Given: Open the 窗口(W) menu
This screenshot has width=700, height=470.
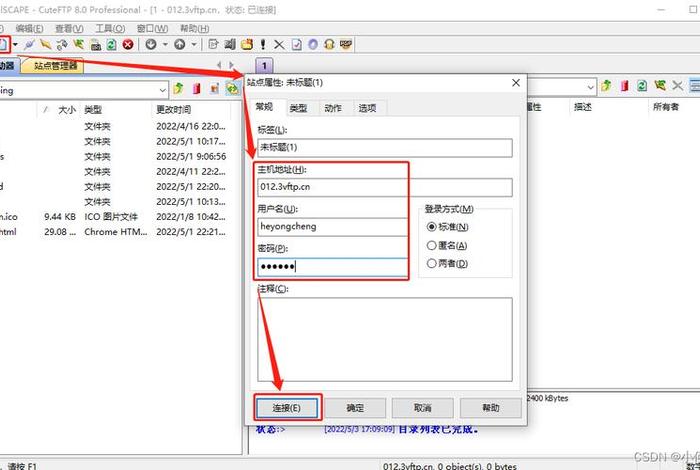Looking at the screenshot, I should [x=152, y=29].
